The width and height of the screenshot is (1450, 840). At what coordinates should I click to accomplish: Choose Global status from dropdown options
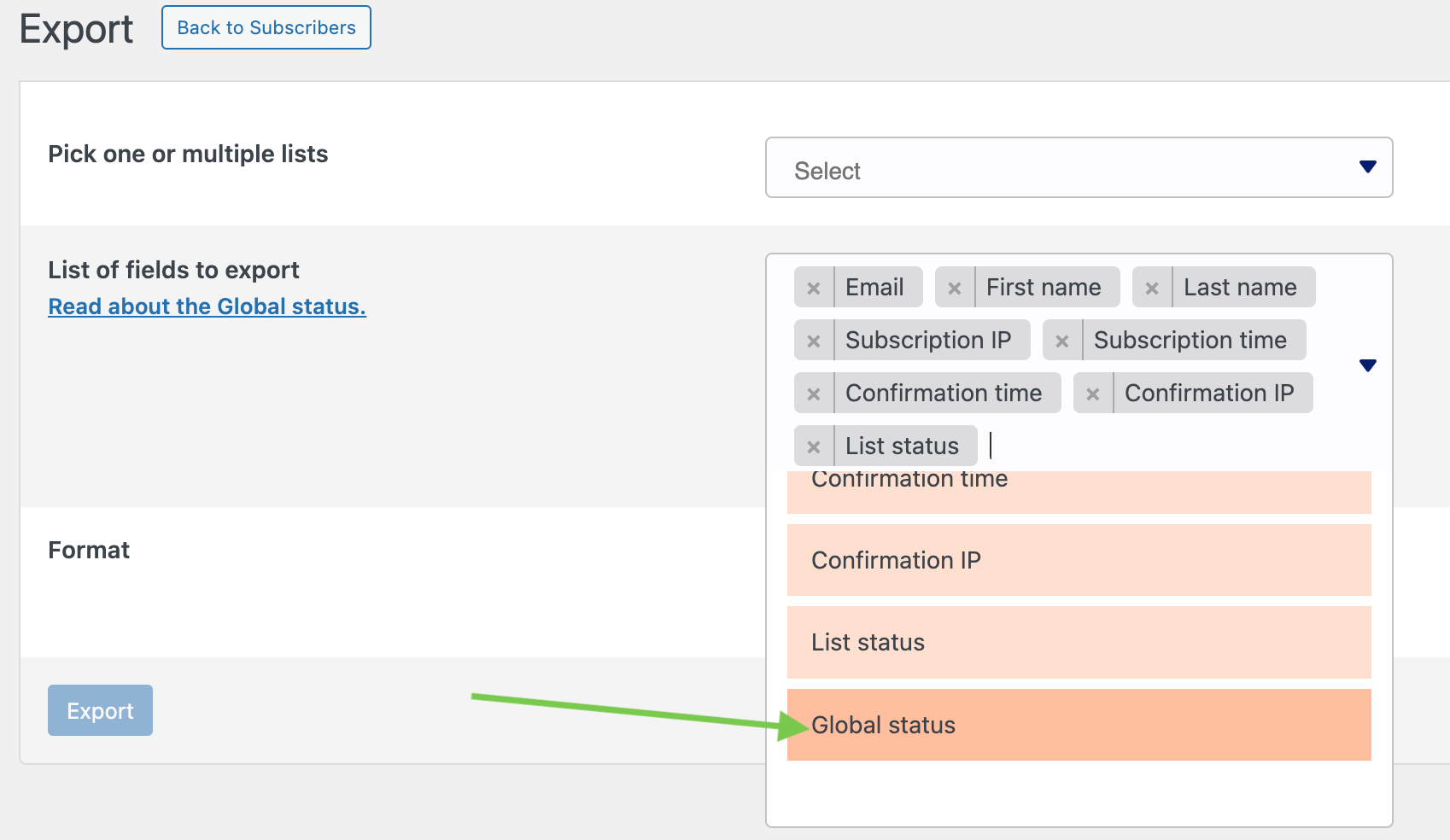(x=1079, y=725)
